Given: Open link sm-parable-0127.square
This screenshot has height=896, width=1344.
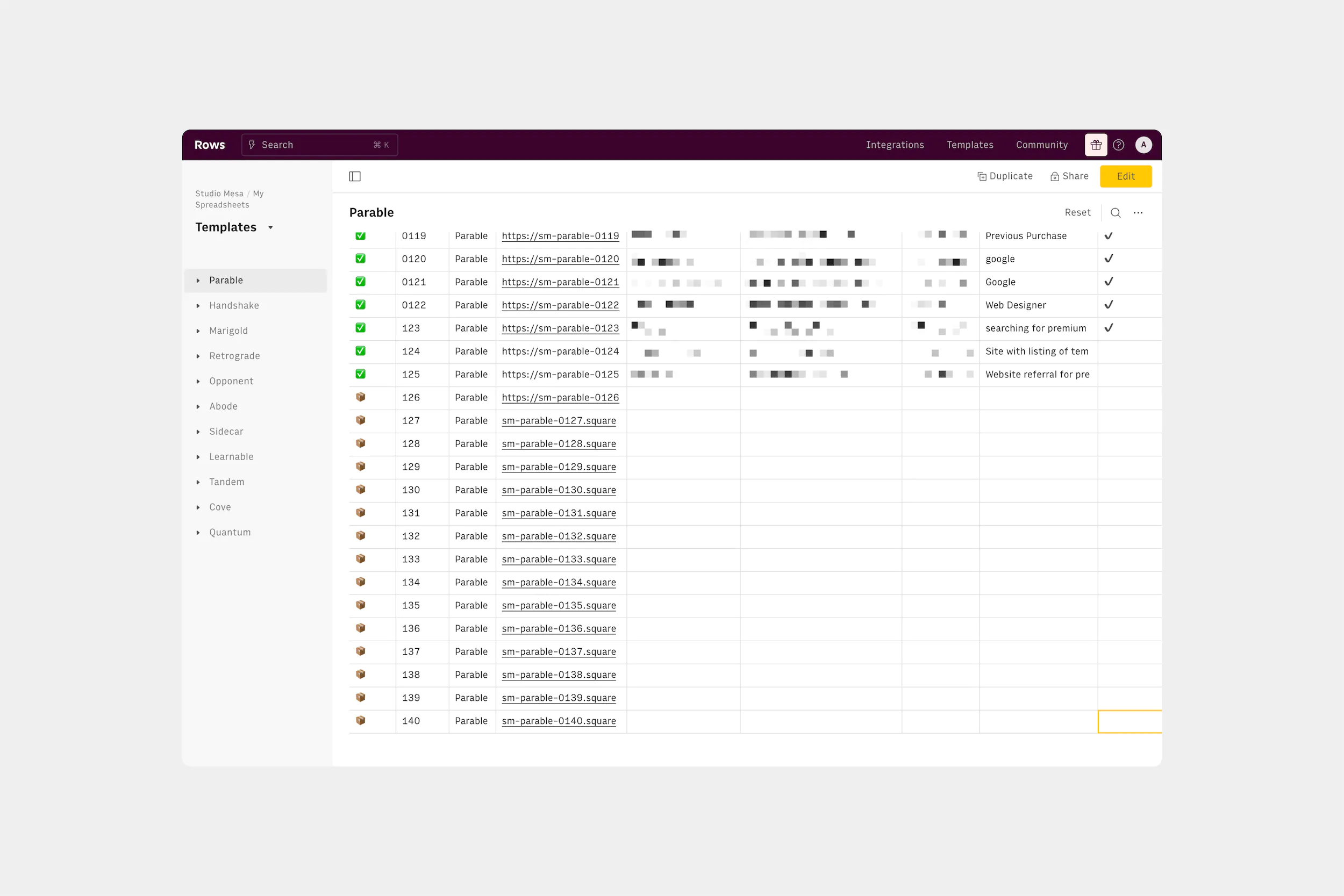Looking at the screenshot, I should [x=558, y=420].
